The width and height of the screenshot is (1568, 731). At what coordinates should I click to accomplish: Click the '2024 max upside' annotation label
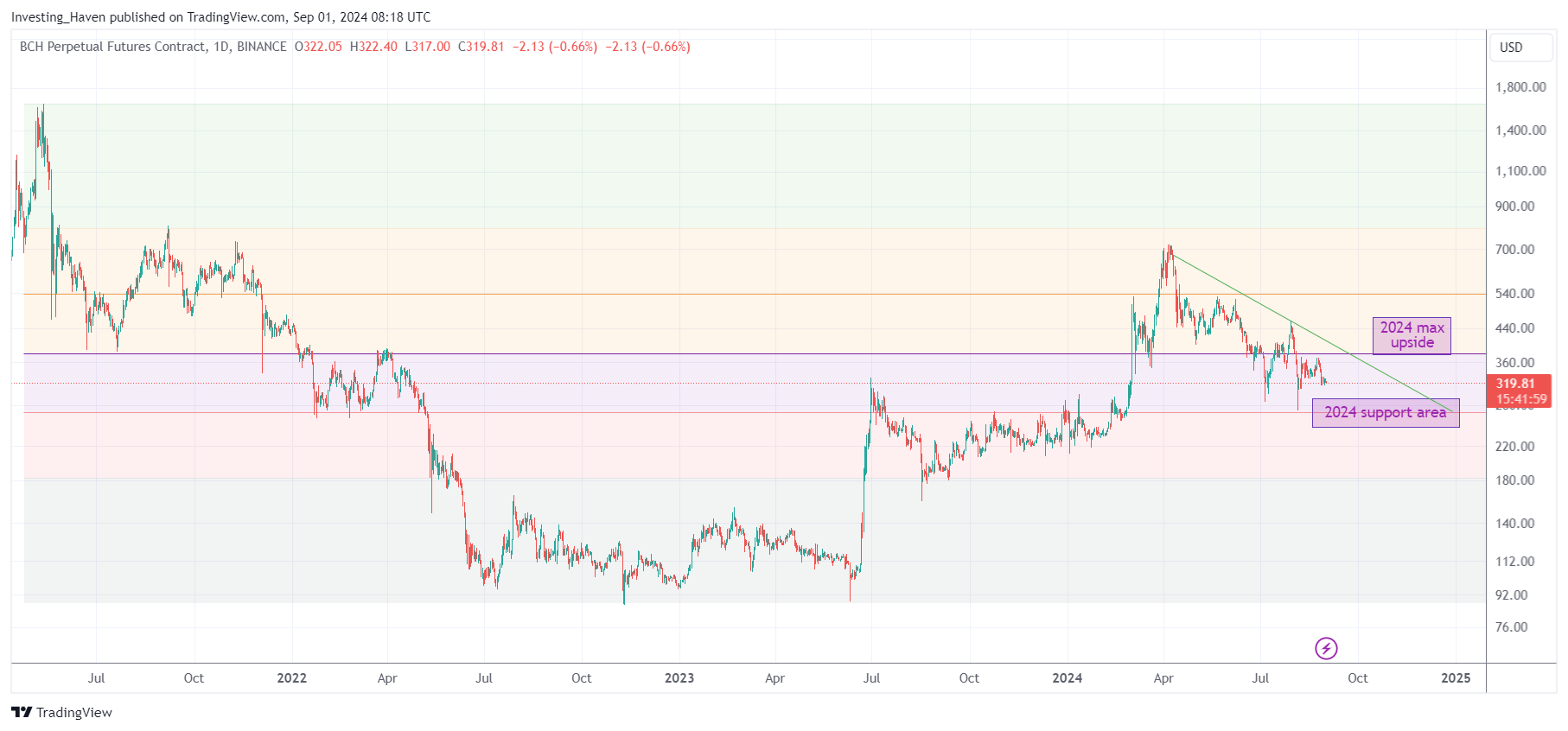(1412, 335)
